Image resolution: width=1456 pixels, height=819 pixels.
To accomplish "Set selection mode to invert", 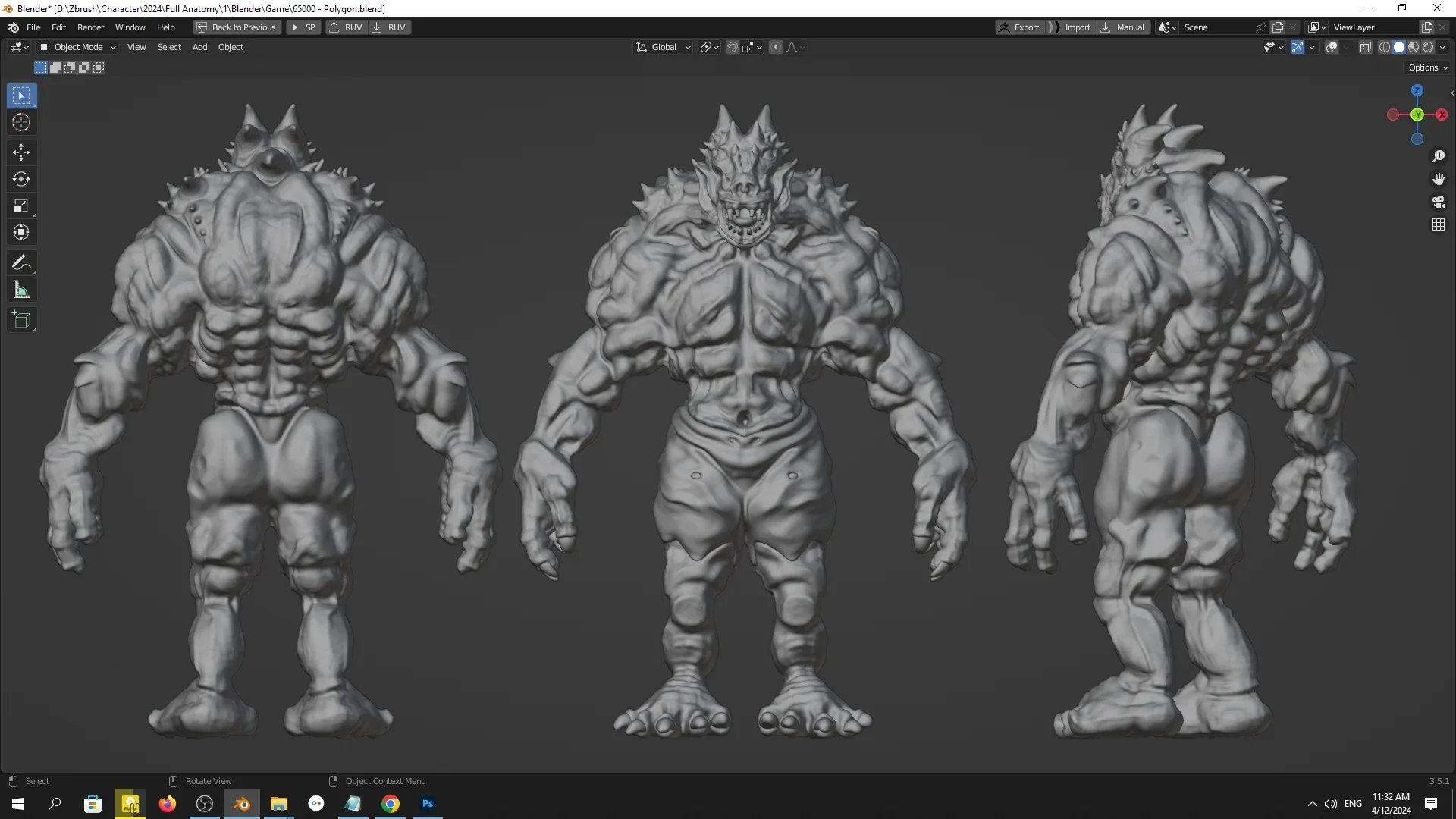I will click(x=84, y=67).
